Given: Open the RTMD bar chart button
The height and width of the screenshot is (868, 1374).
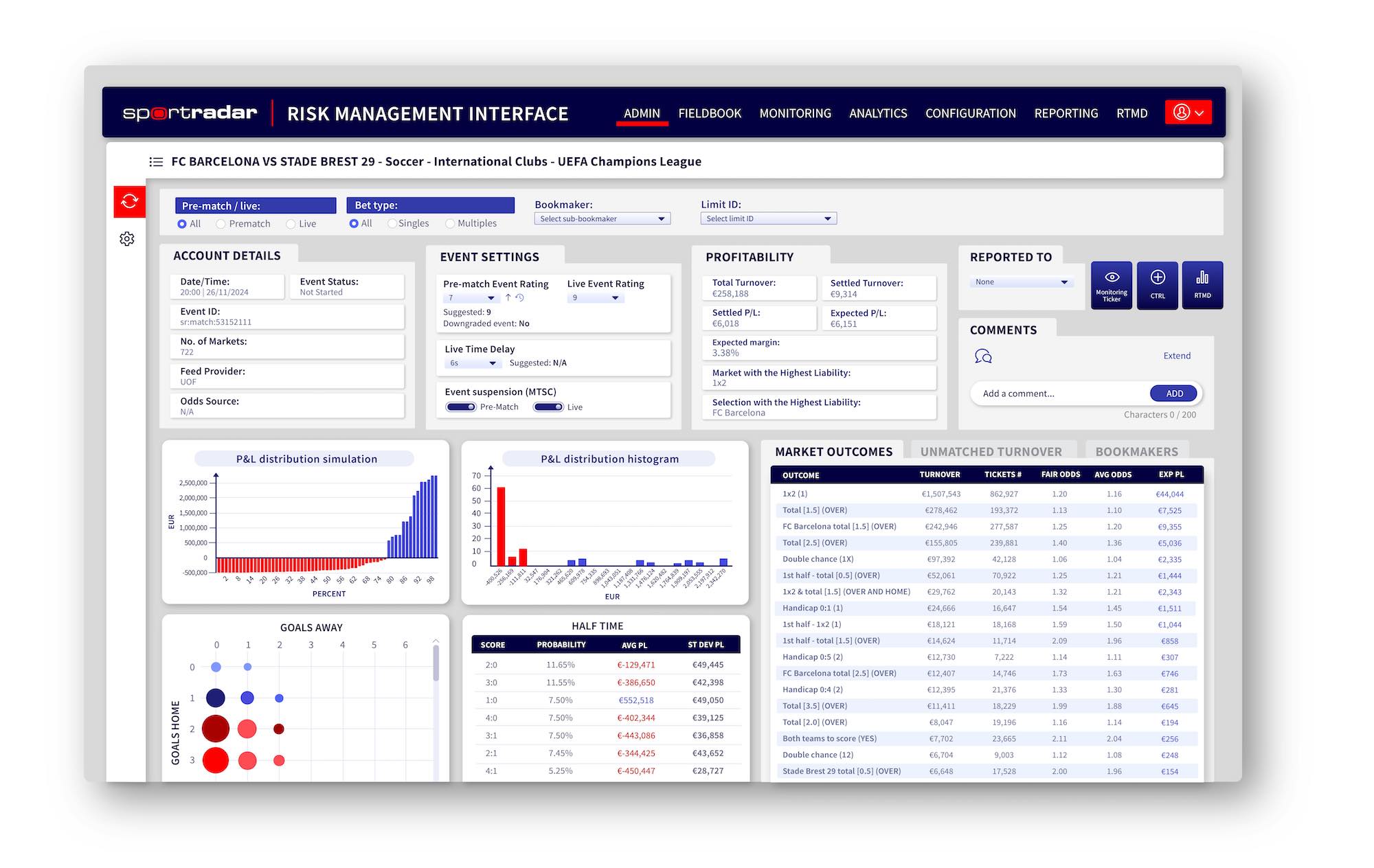Looking at the screenshot, I should [1202, 285].
